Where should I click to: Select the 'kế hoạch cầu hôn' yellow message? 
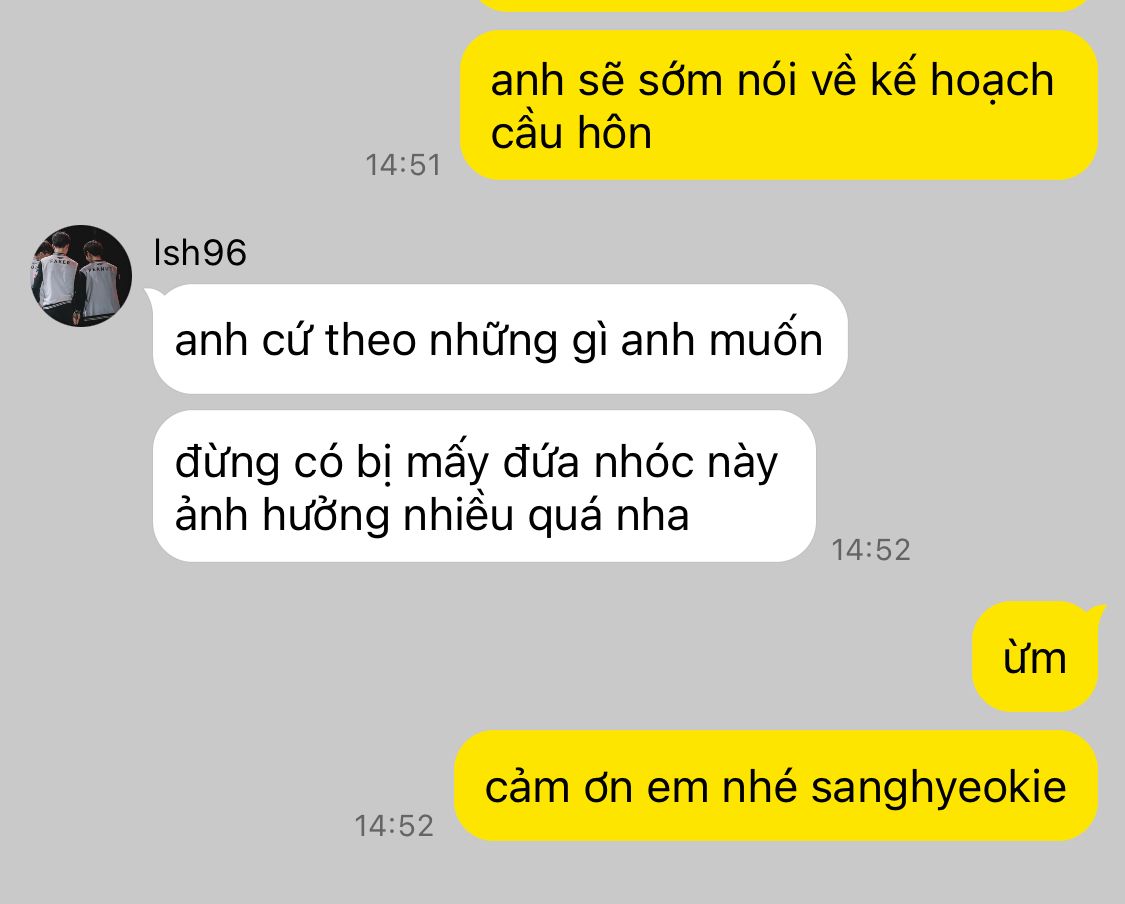click(778, 105)
